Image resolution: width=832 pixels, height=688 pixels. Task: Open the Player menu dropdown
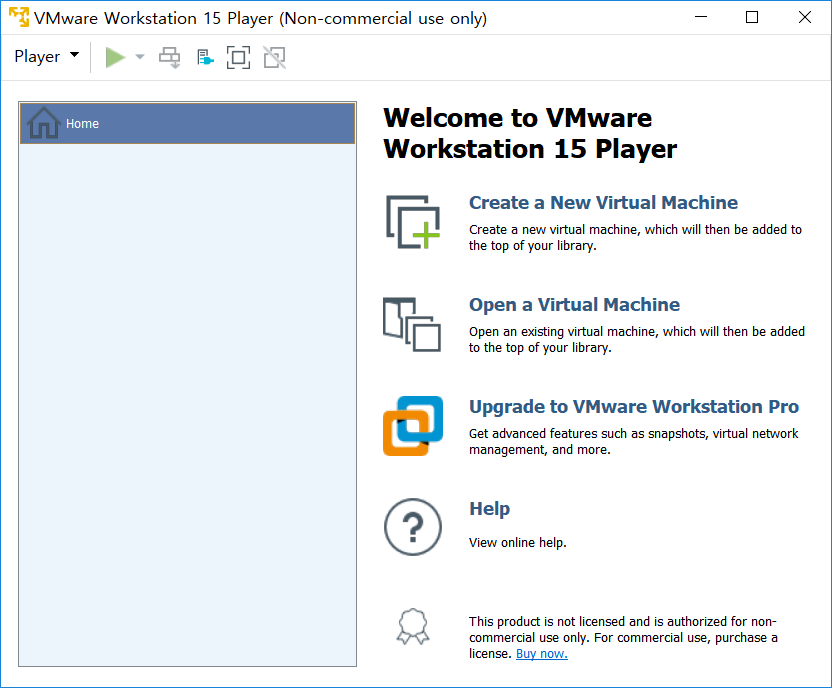click(x=47, y=56)
